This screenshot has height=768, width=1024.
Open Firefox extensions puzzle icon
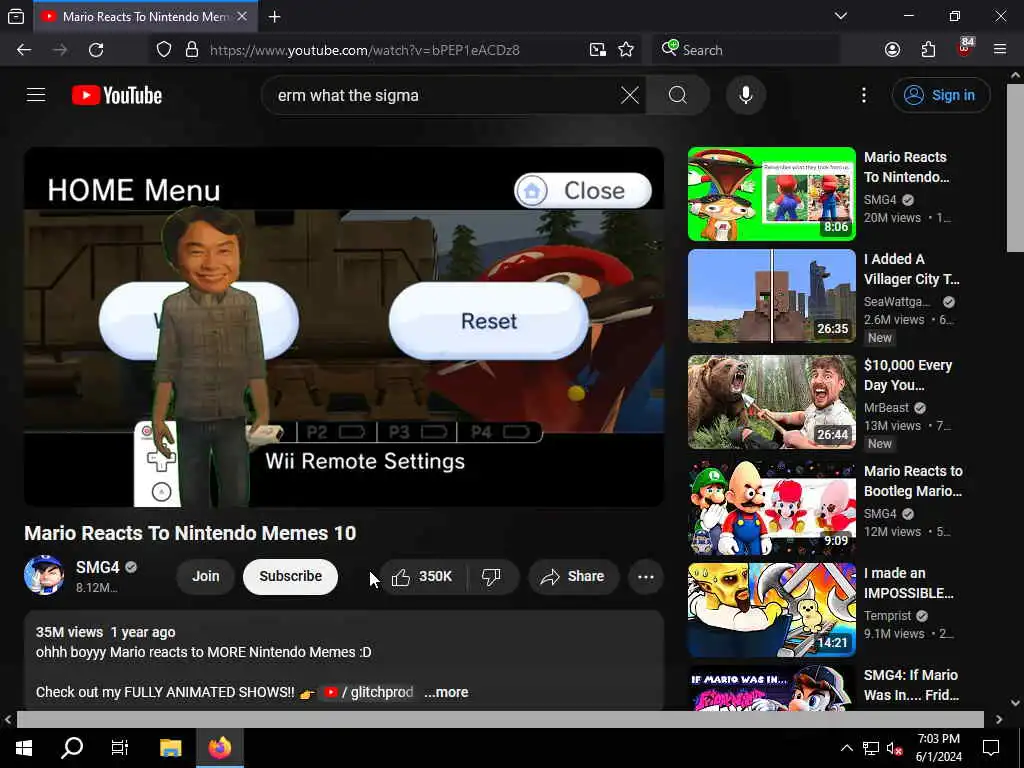(x=928, y=50)
